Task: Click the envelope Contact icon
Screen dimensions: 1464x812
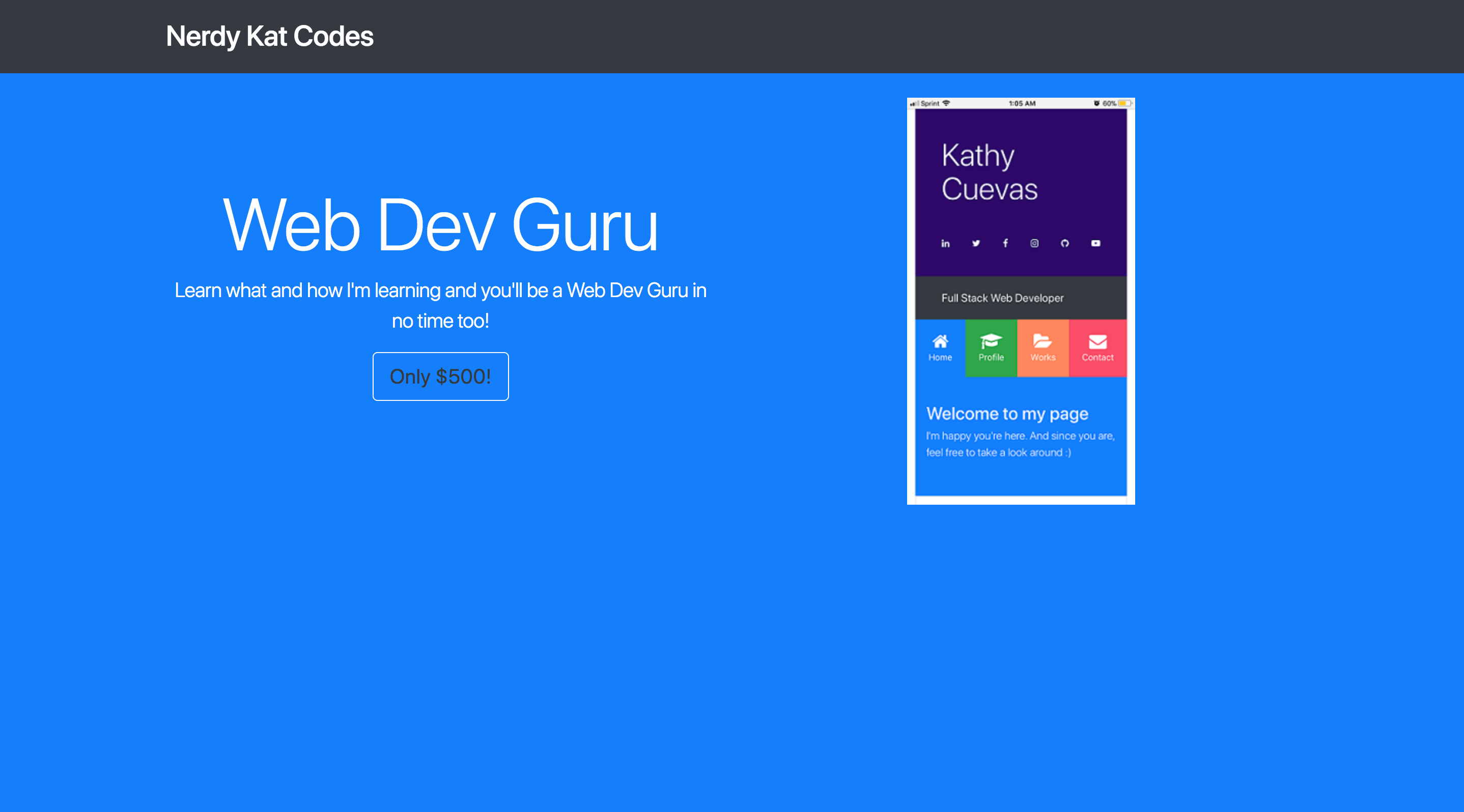Action: click(1097, 342)
